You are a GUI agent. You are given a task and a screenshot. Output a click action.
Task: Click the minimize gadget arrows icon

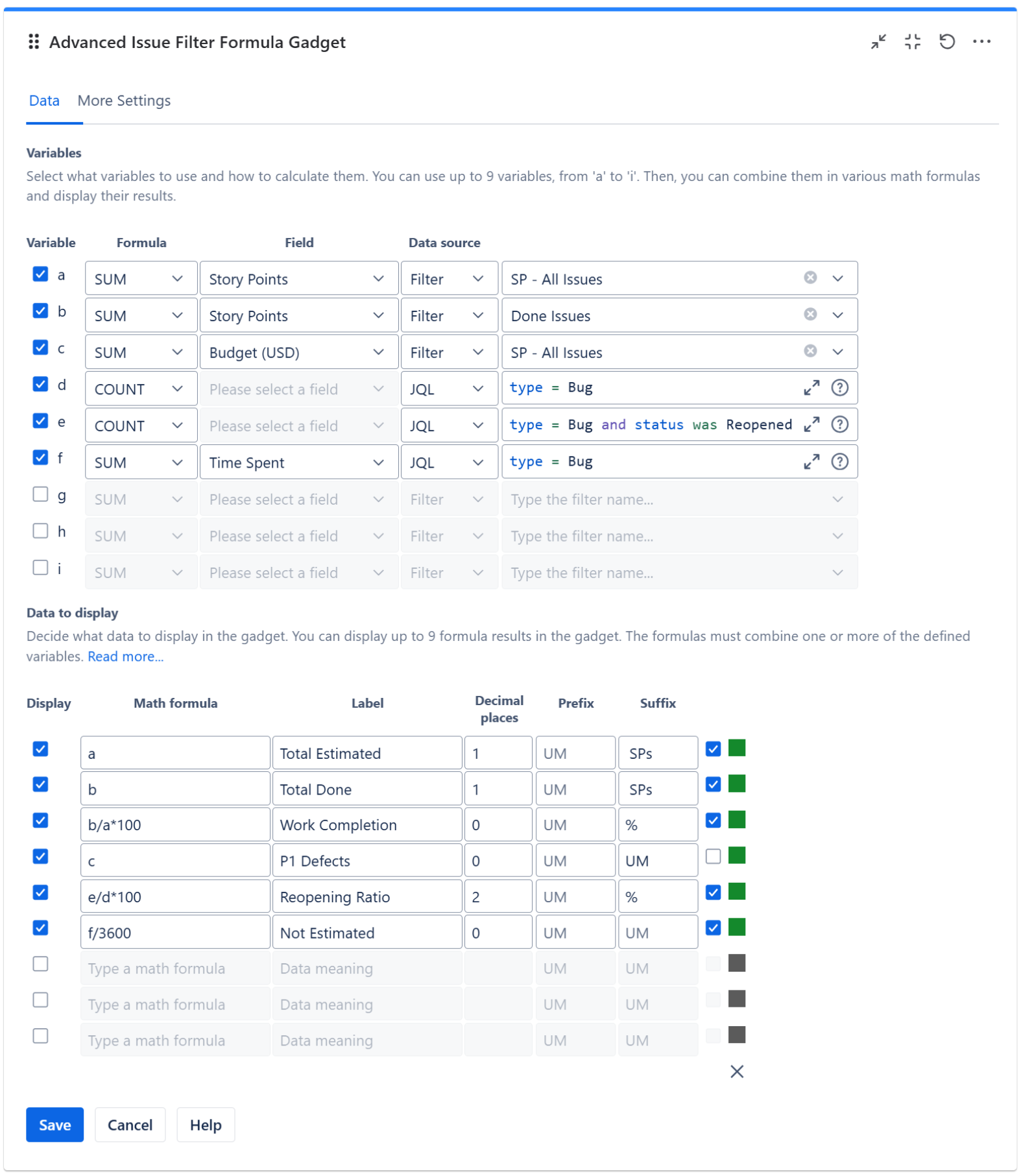[x=878, y=42]
